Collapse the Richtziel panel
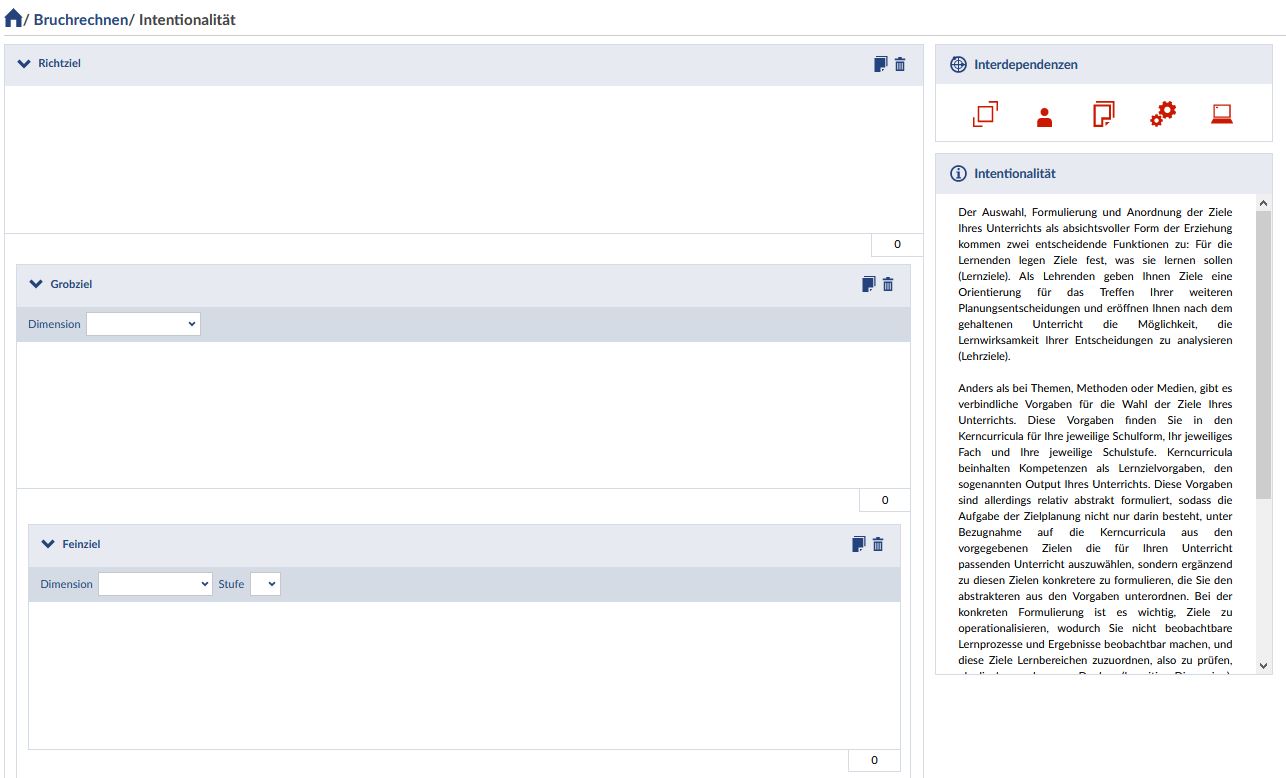The image size is (1286, 778). (x=24, y=64)
